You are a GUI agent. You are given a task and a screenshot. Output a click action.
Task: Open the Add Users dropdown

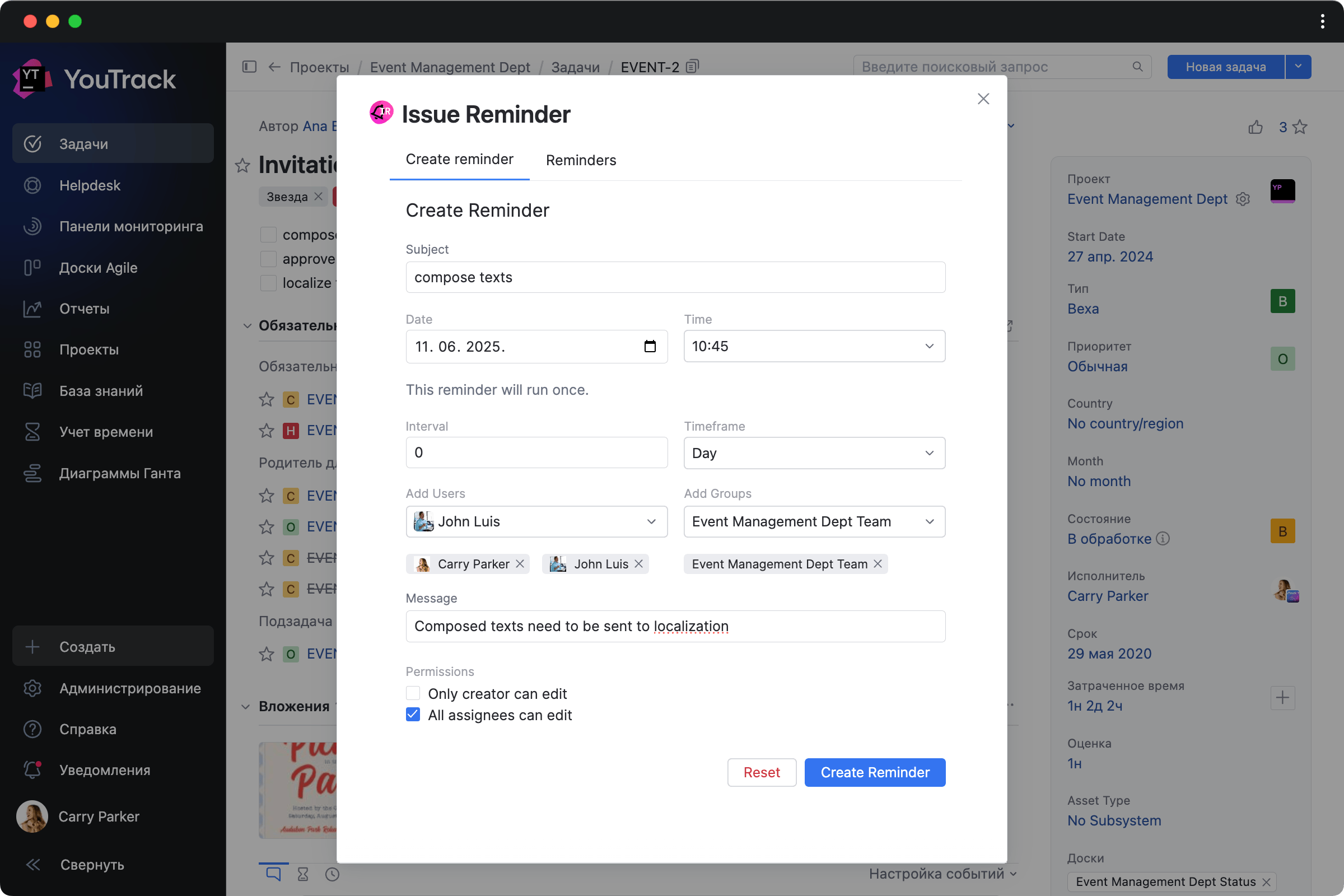tap(536, 521)
